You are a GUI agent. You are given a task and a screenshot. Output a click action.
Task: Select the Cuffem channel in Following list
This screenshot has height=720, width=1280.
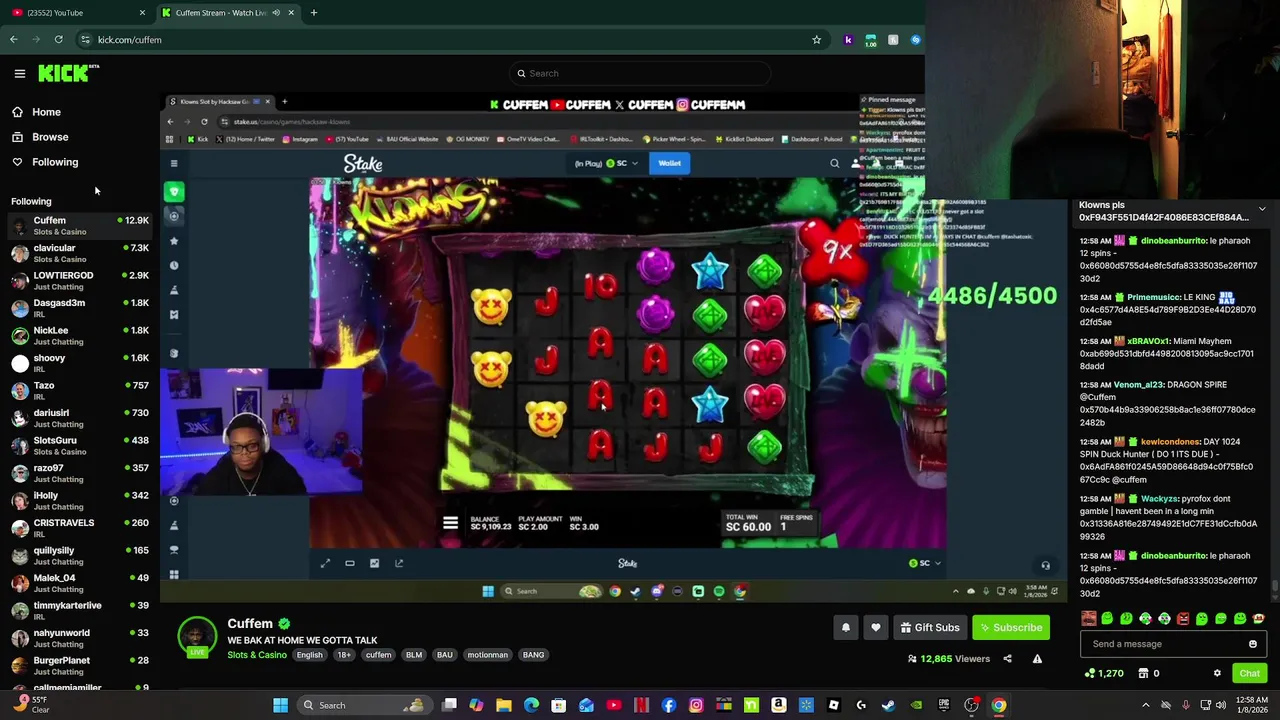[x=80, y=225]
